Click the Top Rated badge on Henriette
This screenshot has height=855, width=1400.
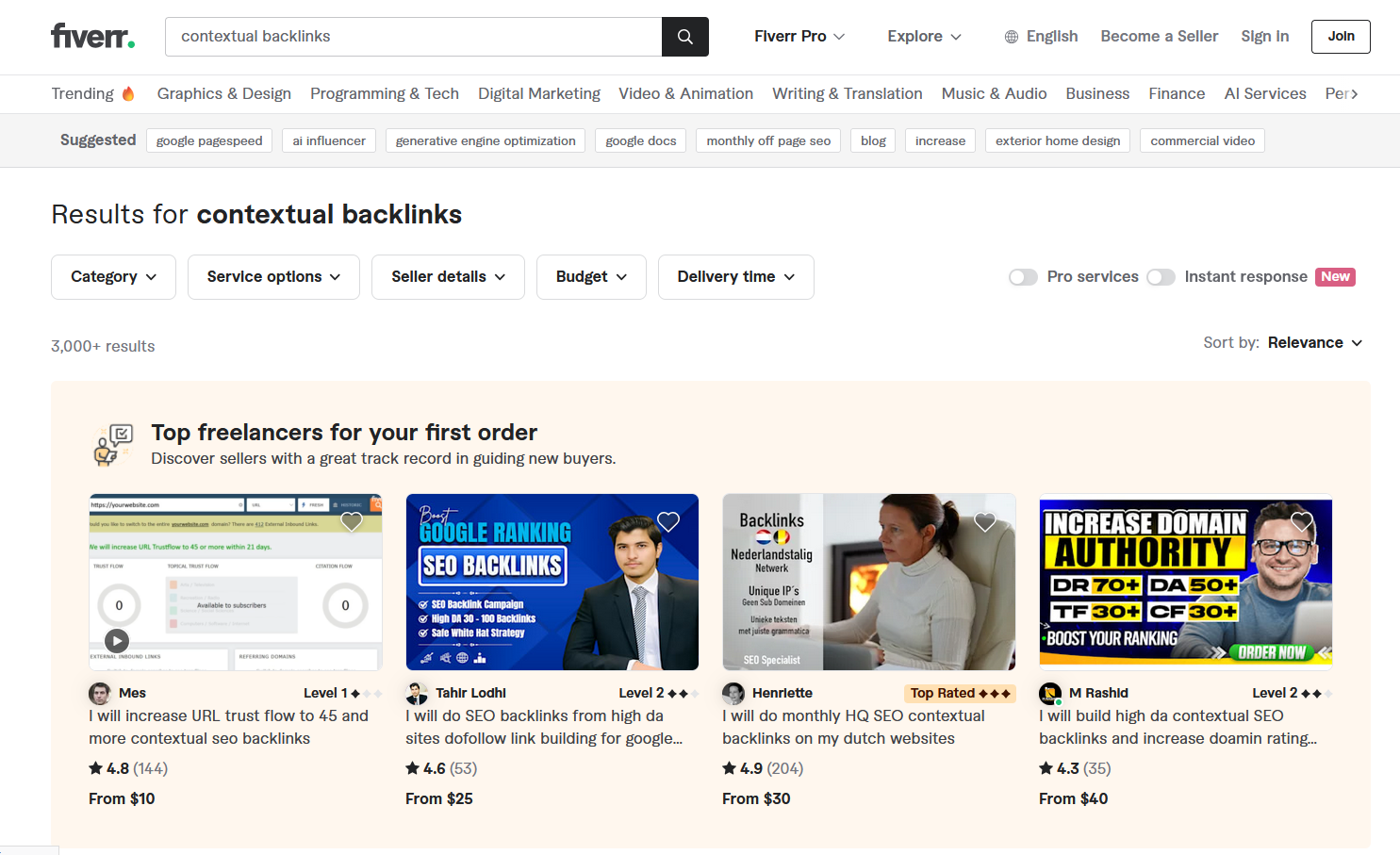(960, 693)
